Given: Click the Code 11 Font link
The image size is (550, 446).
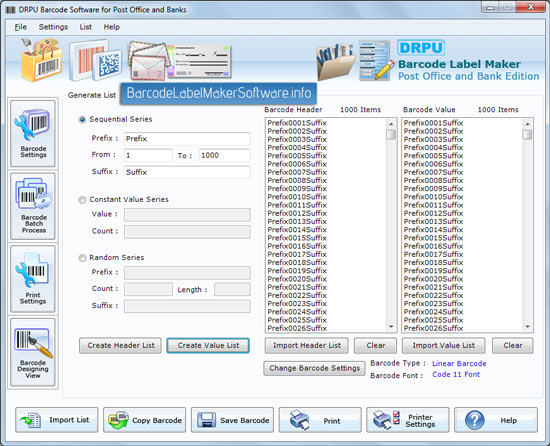Looking at the screenshot, I should 456,374.
